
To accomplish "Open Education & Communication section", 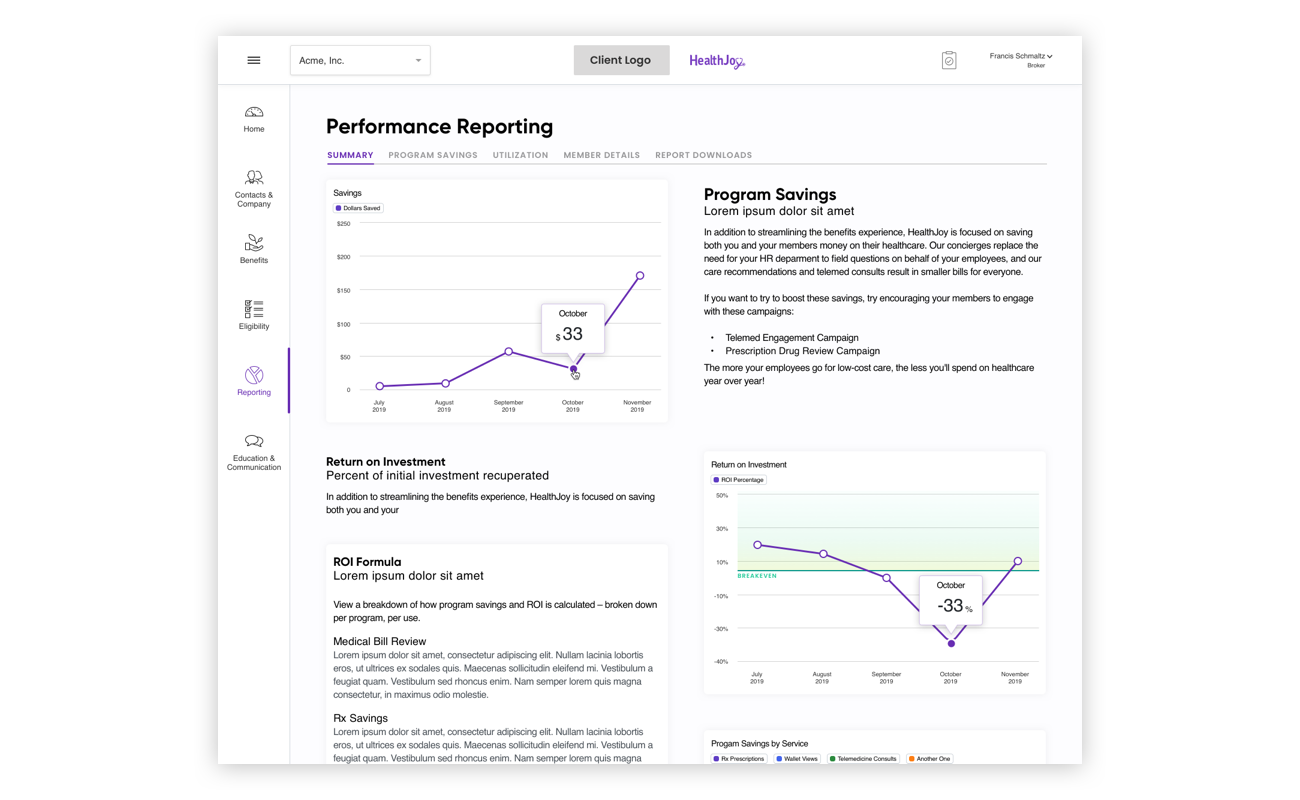I will point(254,453).
